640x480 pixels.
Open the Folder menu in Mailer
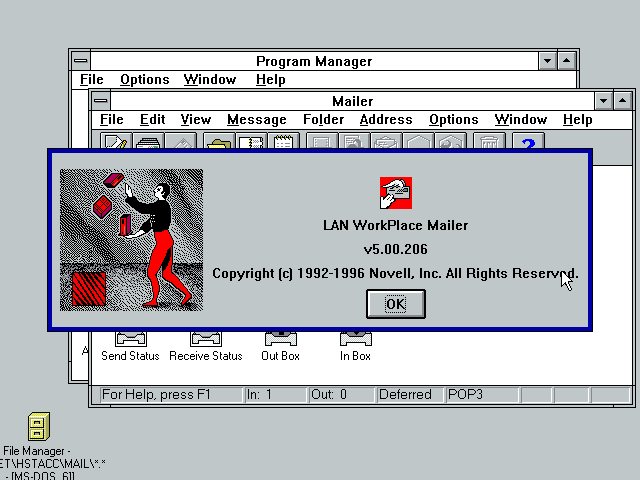[x=323, y=120]
